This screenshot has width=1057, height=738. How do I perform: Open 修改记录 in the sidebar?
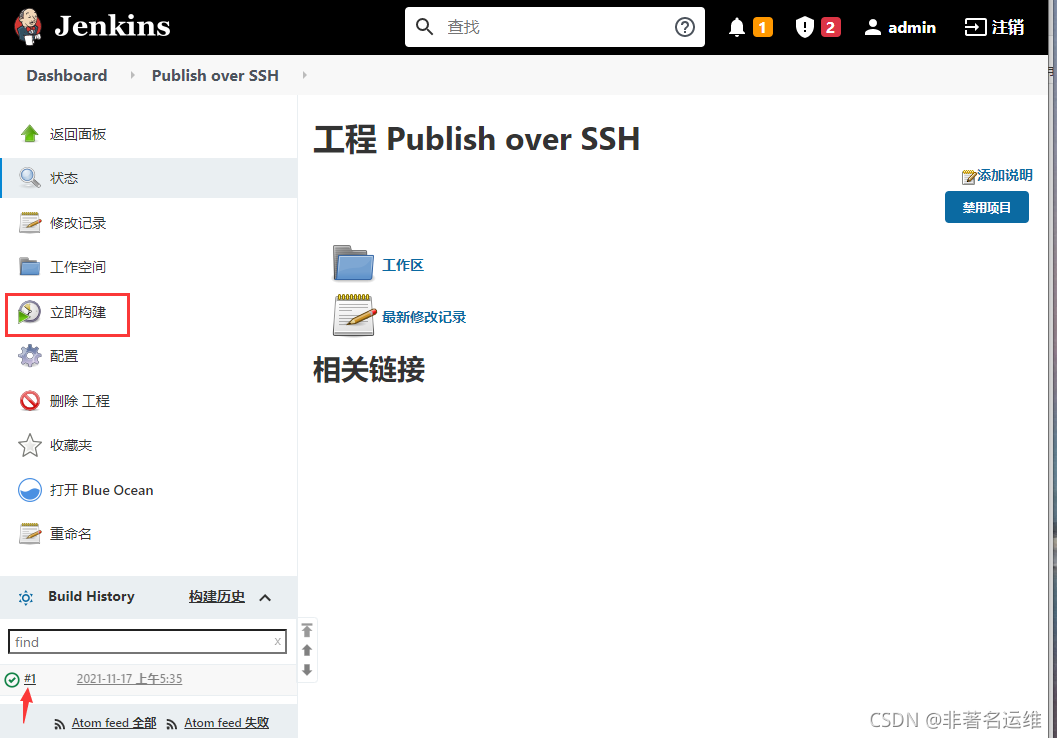point(78,222)
